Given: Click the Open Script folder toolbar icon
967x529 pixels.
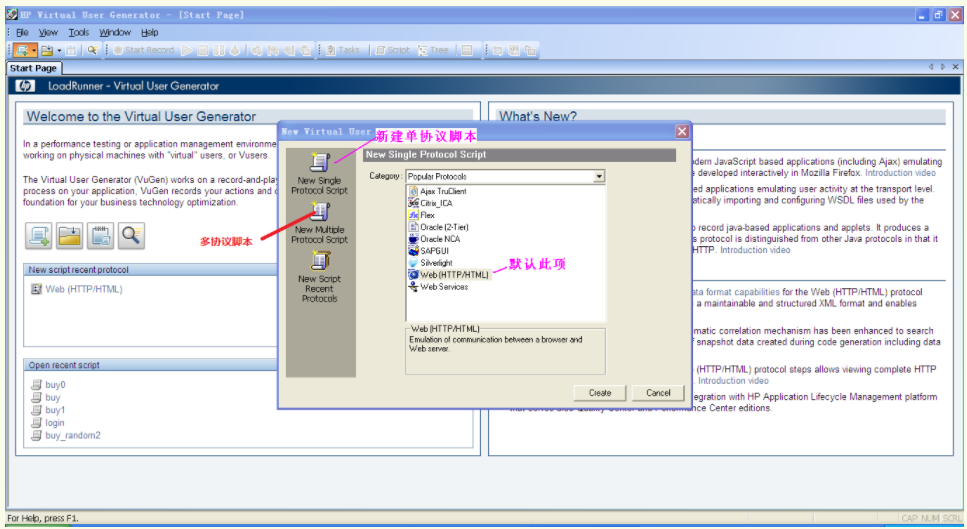Looking at the screenshot, I should tap(47, 50).
